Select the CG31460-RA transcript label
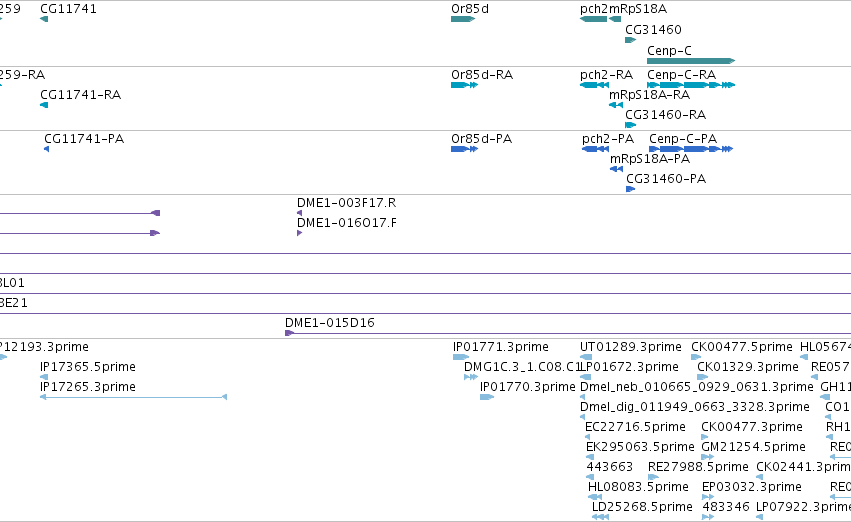 pos(665,114)
